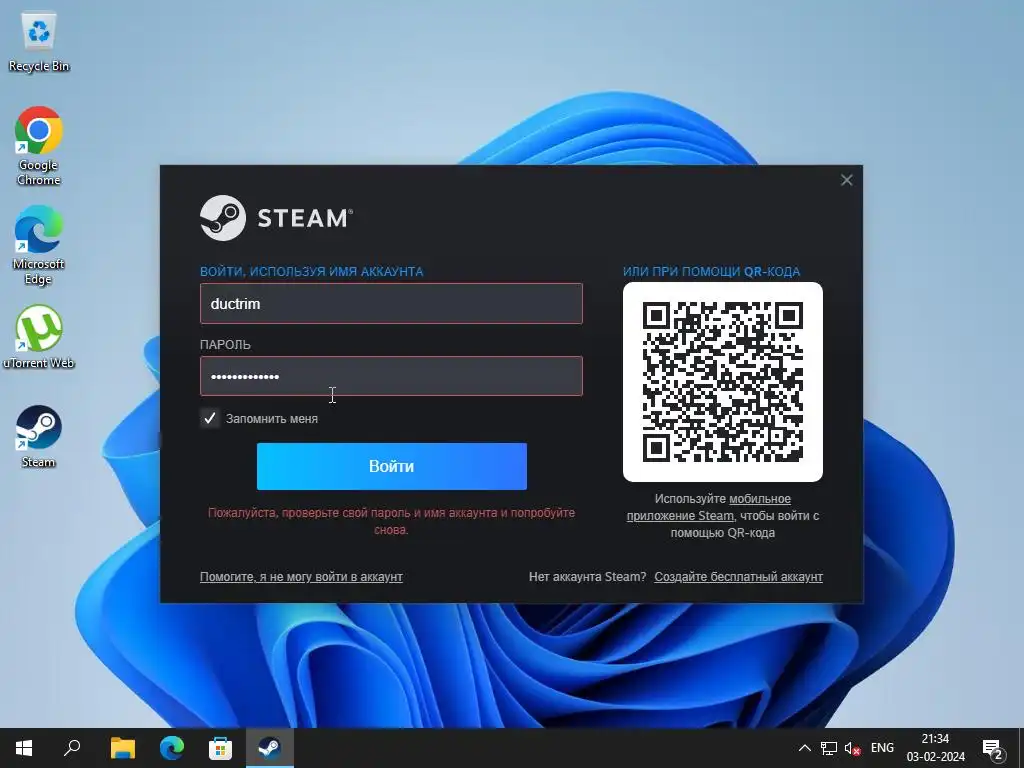1024x768 pixels.
Task: Click 'ВОЙТИ, ИСПОЛЬЗУЯ ИМЯ АККАУНТА' heading
Action: 312,272
